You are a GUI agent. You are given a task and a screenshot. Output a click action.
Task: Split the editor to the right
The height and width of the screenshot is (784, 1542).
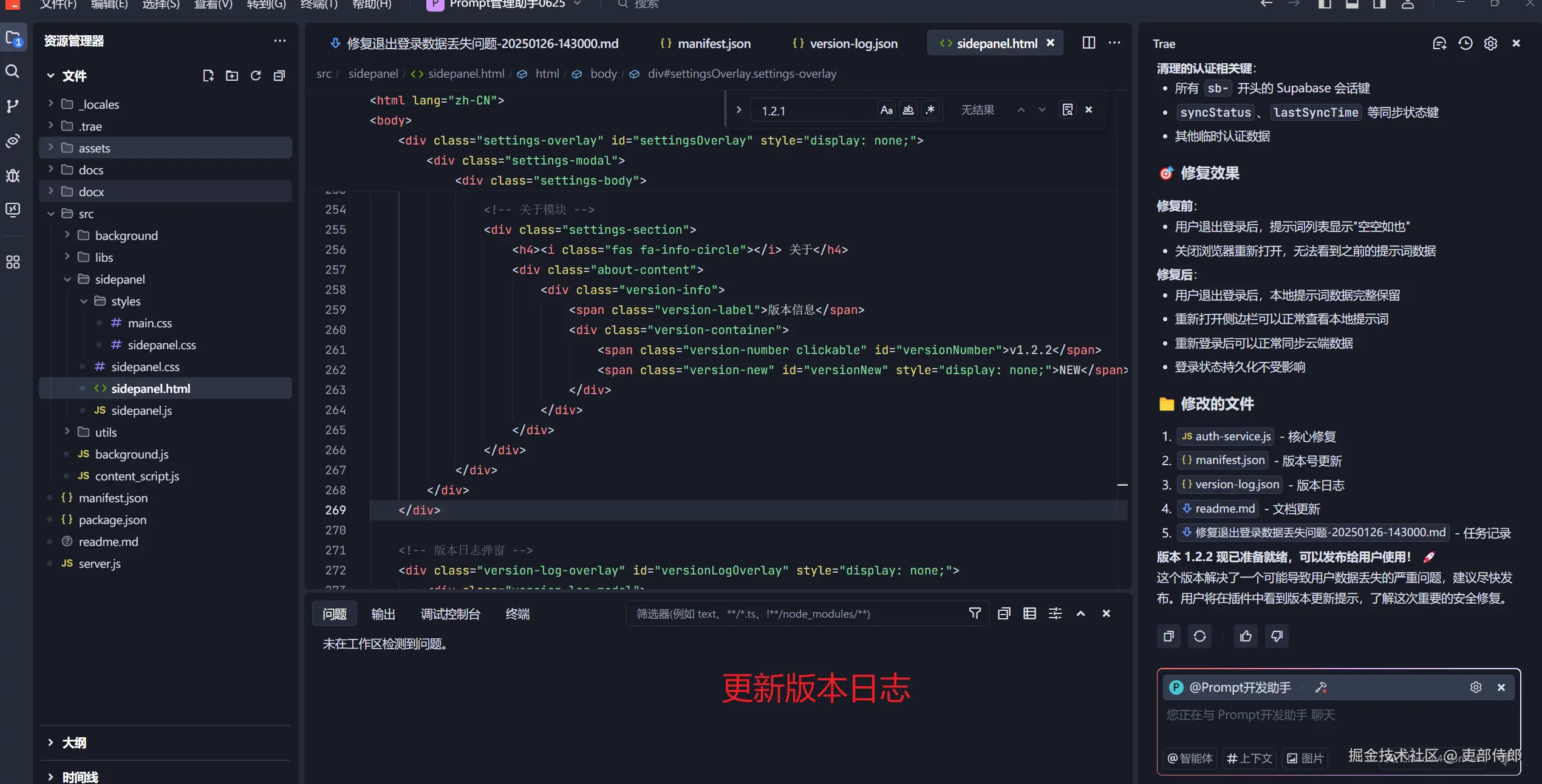(1088, 43)
